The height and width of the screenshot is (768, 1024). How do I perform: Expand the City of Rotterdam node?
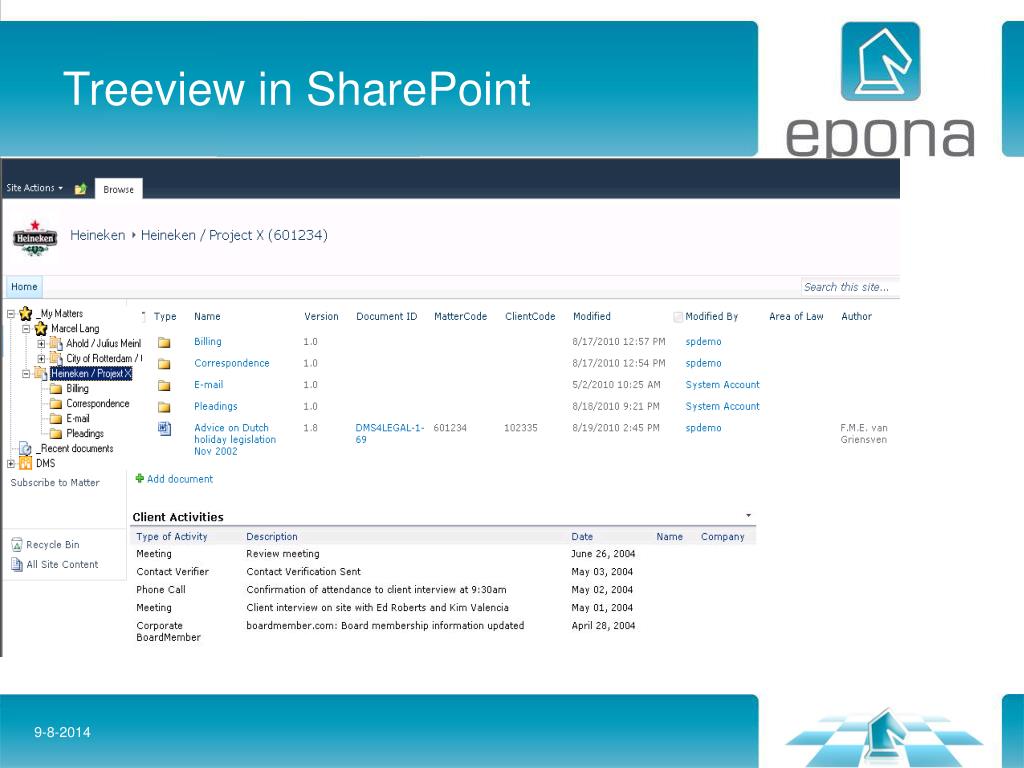(x=40, y=359)
